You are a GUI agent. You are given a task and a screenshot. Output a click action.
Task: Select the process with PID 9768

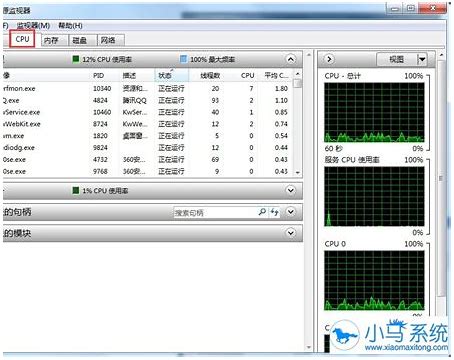(x=148, y=171)
